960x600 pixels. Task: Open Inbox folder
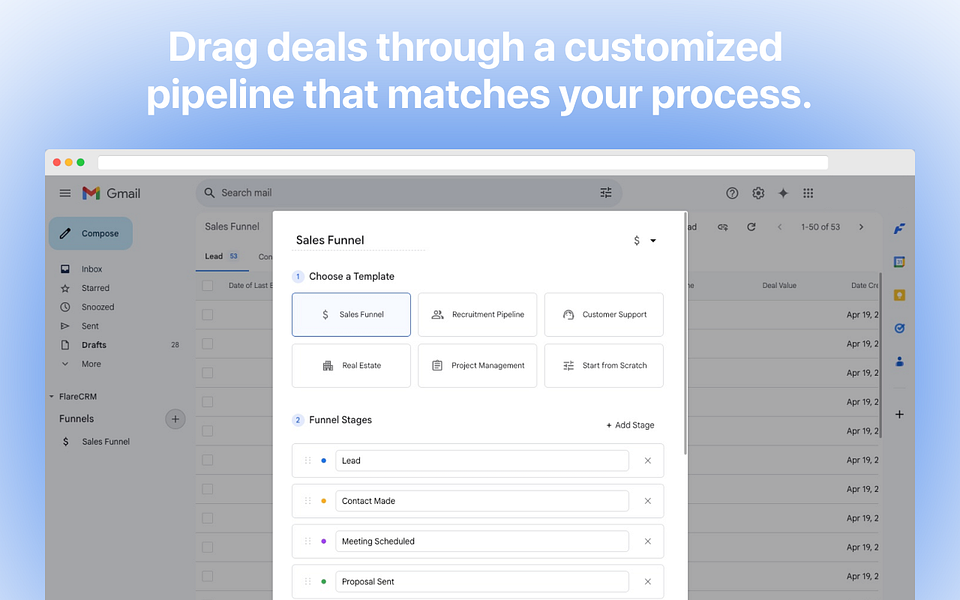pos(92,269)
